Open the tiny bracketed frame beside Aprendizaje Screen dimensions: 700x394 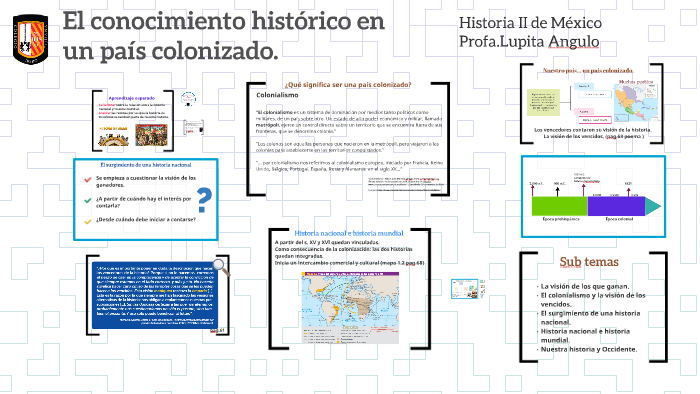pos(194,127)
